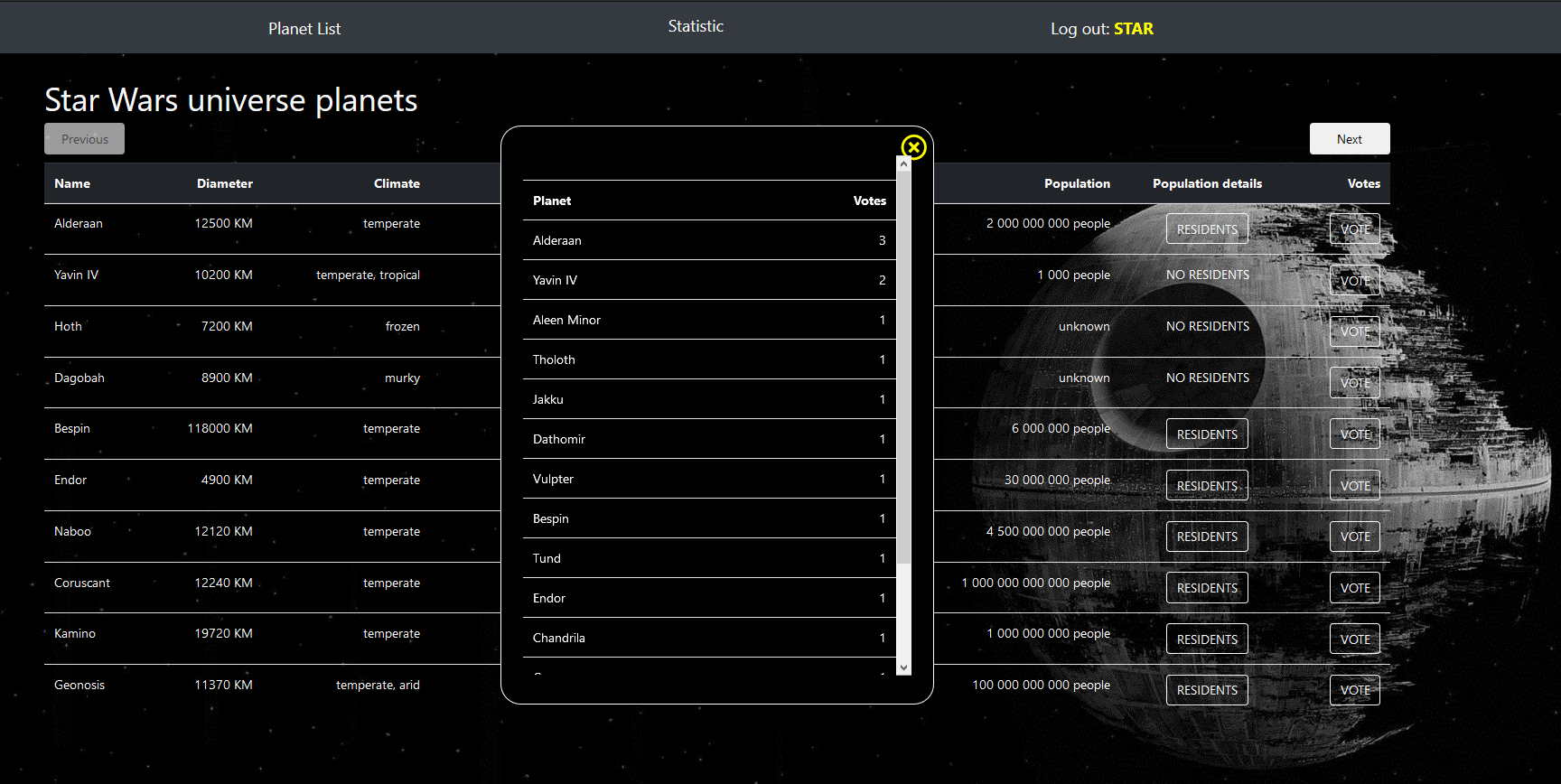The height and width of the screenshot is (784, 1561).
Task: Select Geonosis name in planet table
Action: tap(79, 685)
